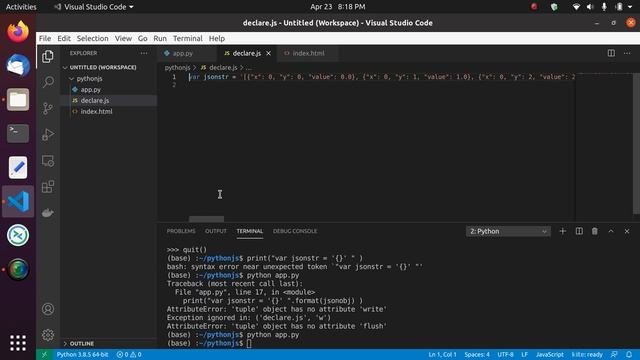Open the File menu

[45, 38]
